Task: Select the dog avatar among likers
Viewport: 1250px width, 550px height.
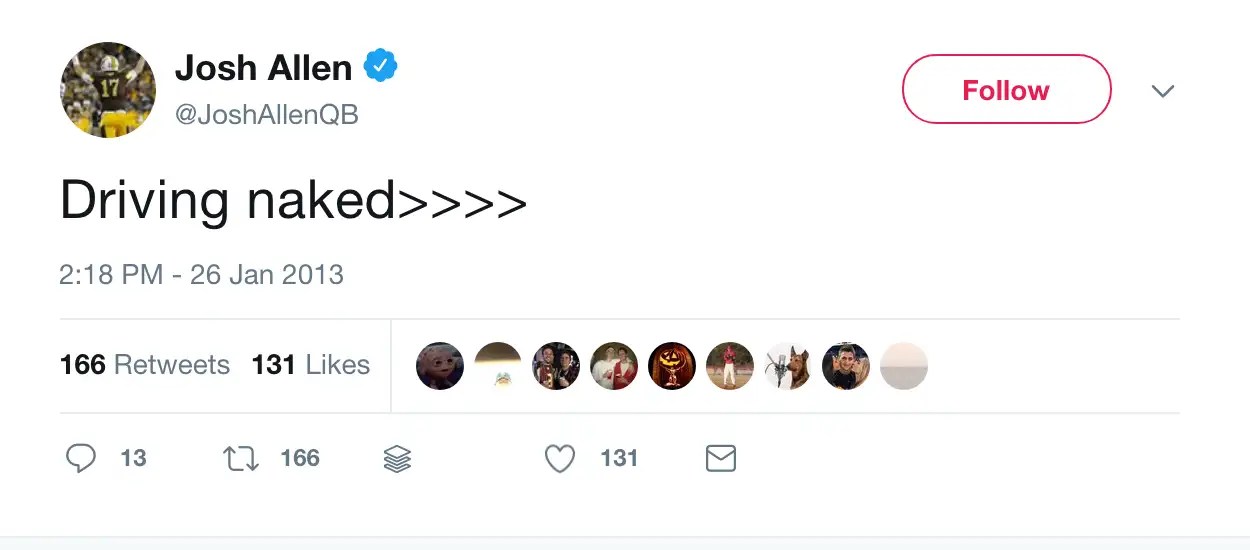Action: 788,366
